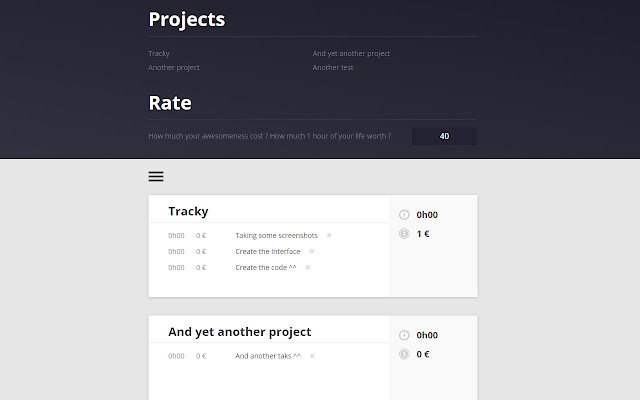Click the clock icon in second project summary
Viewport: 640px width, 400px height.
click(x=404, y=335)
